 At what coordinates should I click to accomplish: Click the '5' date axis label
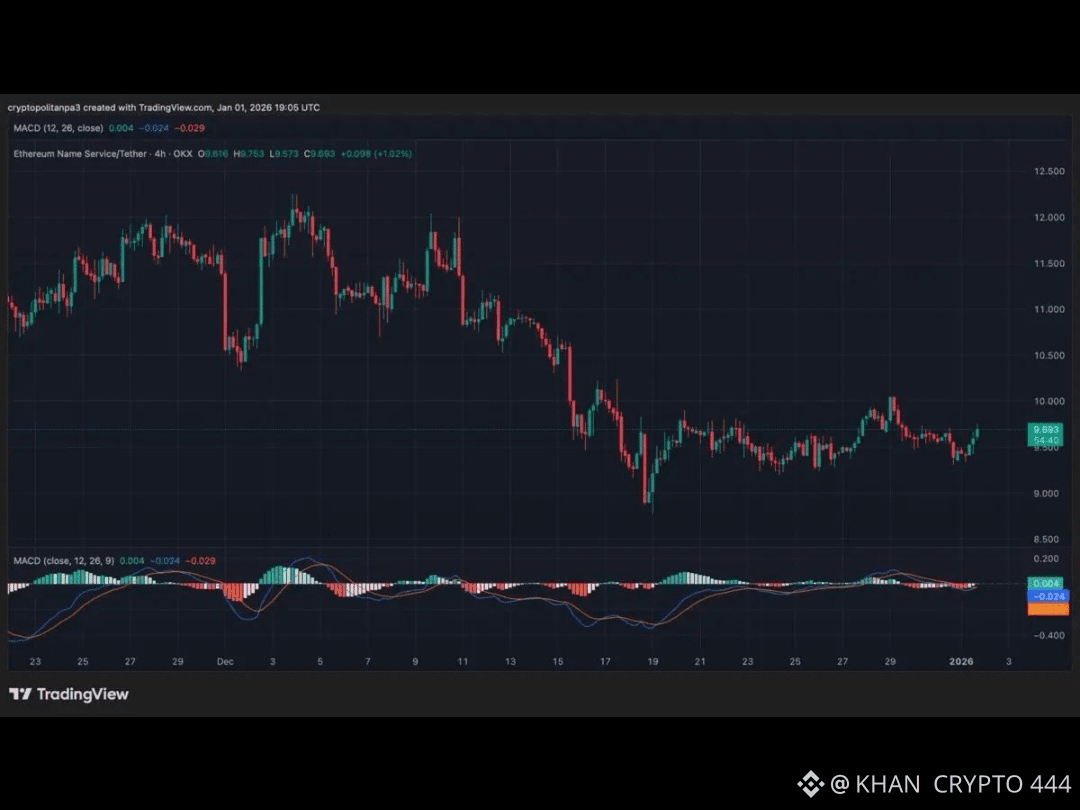coord(320,661)
